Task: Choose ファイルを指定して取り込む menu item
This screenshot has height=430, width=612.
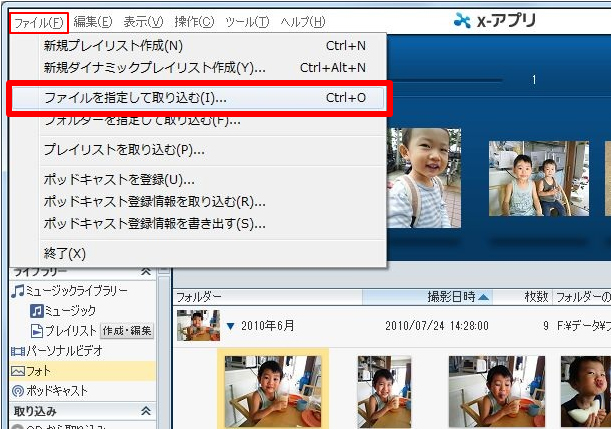Action: [x=135, y=98]
